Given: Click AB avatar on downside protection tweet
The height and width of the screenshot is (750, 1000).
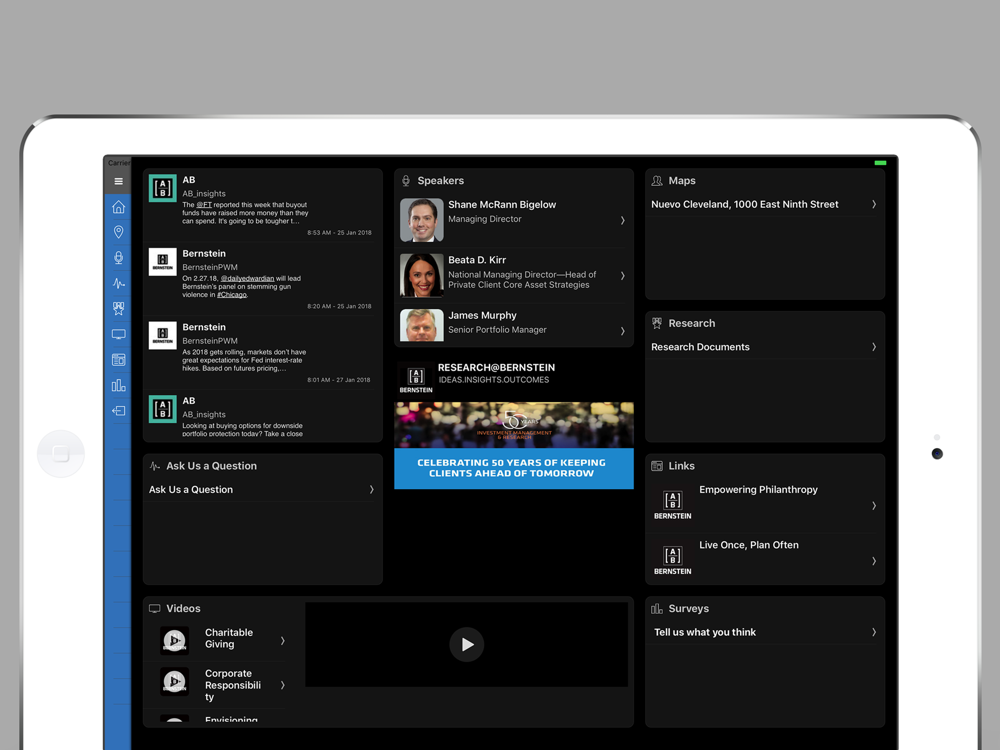Looking at the screenshot, I should click(163, 409).
